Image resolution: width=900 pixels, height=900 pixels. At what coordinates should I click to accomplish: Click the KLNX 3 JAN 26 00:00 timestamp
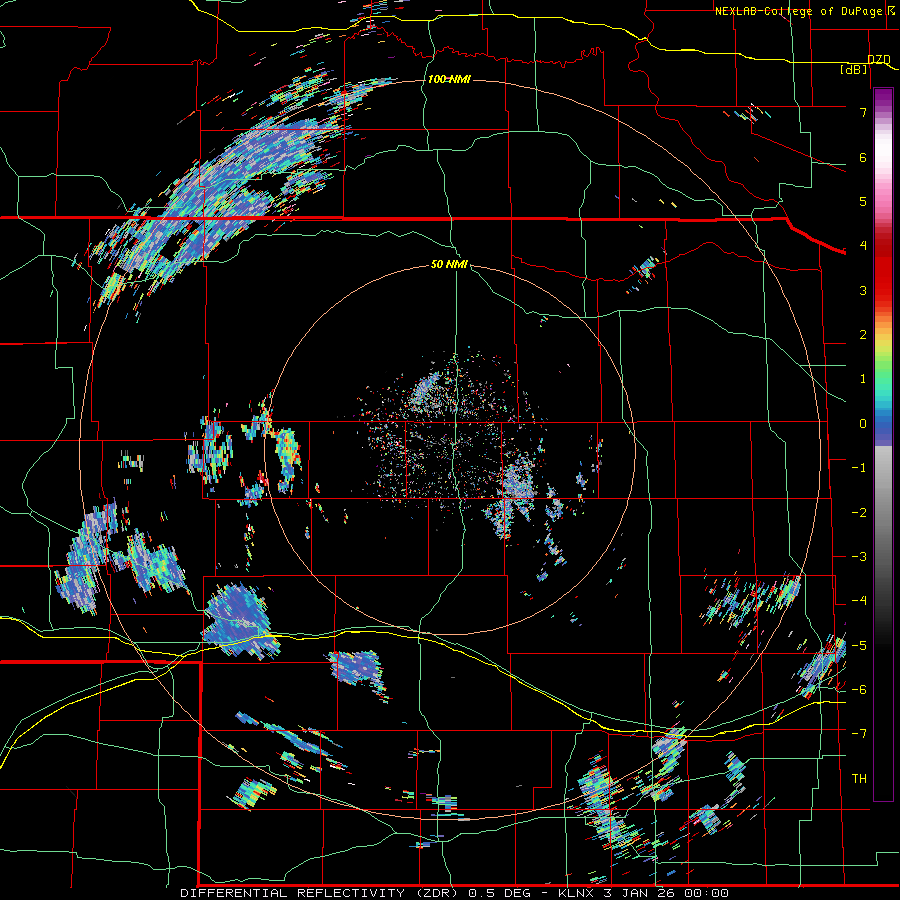[x=643, y=893]
